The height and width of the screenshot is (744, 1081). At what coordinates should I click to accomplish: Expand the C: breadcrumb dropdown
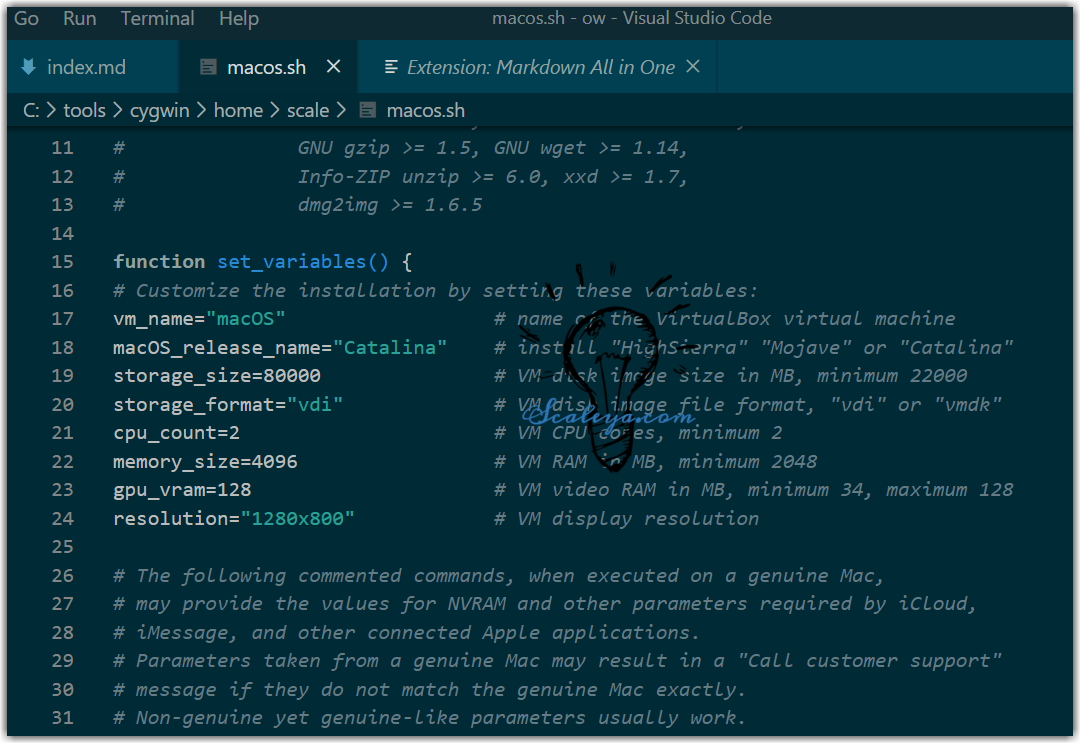31,110
